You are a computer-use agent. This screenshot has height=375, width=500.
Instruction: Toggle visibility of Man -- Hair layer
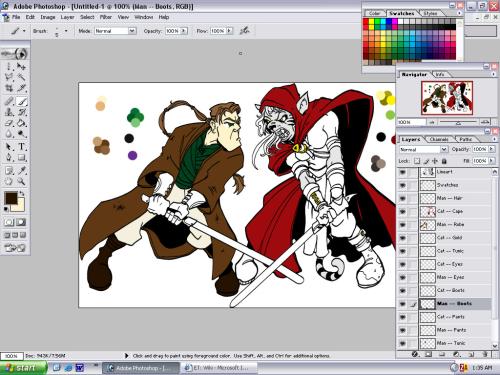[x=403, y=198]
